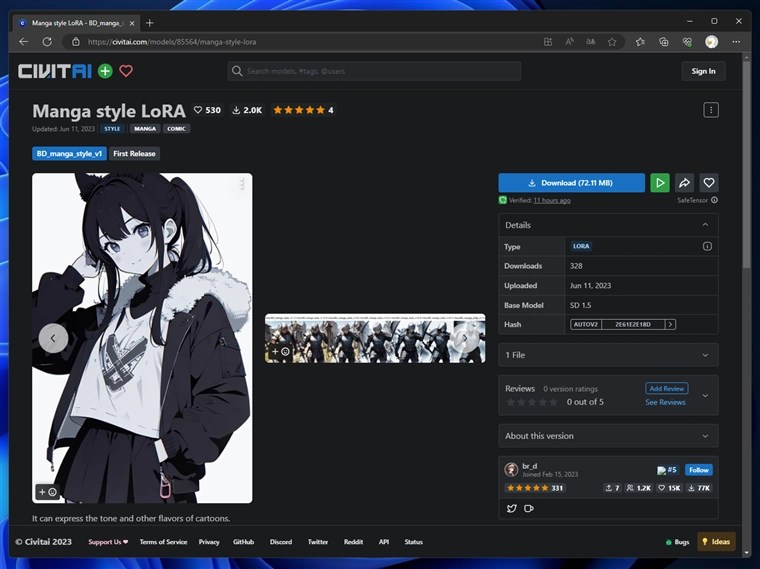Viewport: 760px width, 569px height.
Task: Open the API footer link
Action: point(384,542)
